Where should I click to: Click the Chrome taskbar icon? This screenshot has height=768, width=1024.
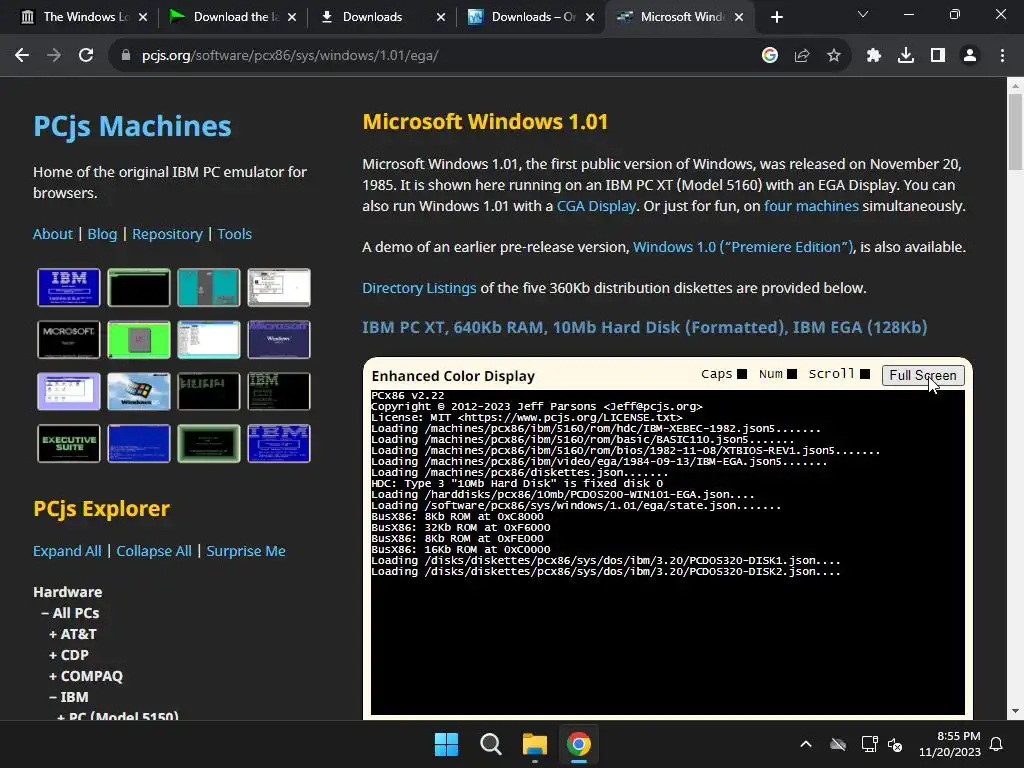pos(579,744)
